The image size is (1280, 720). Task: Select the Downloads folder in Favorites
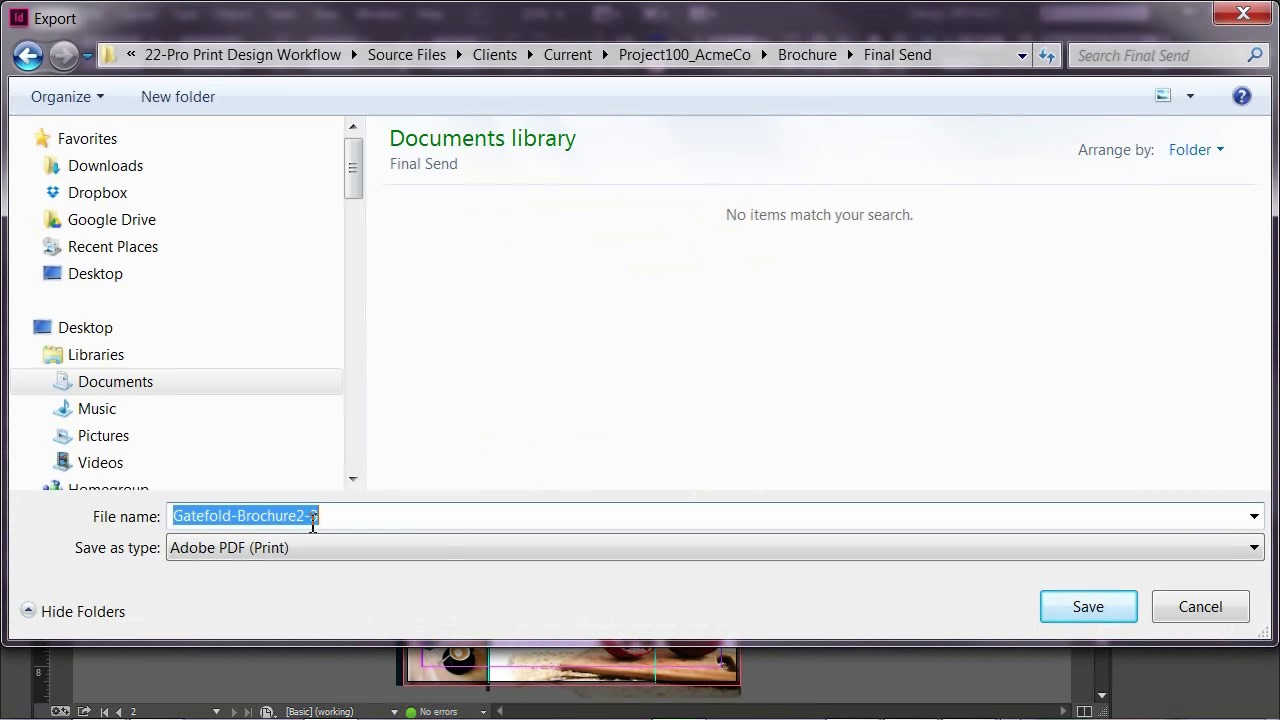tap(105, 166)
